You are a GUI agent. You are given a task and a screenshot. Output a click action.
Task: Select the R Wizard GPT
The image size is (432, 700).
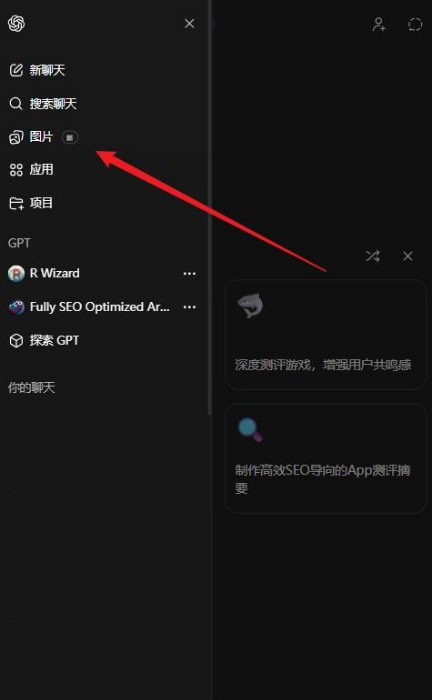pyautogui.click(x=54, y=273)
